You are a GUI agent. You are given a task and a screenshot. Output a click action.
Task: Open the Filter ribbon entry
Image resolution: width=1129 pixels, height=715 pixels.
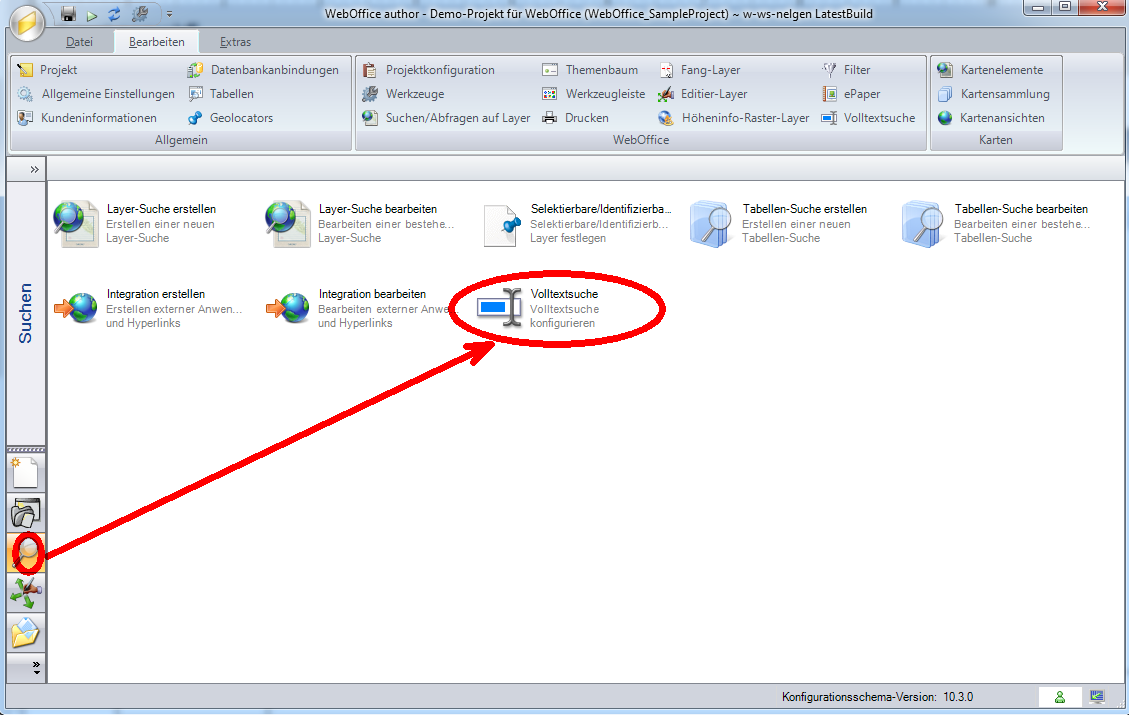(856, 70)
